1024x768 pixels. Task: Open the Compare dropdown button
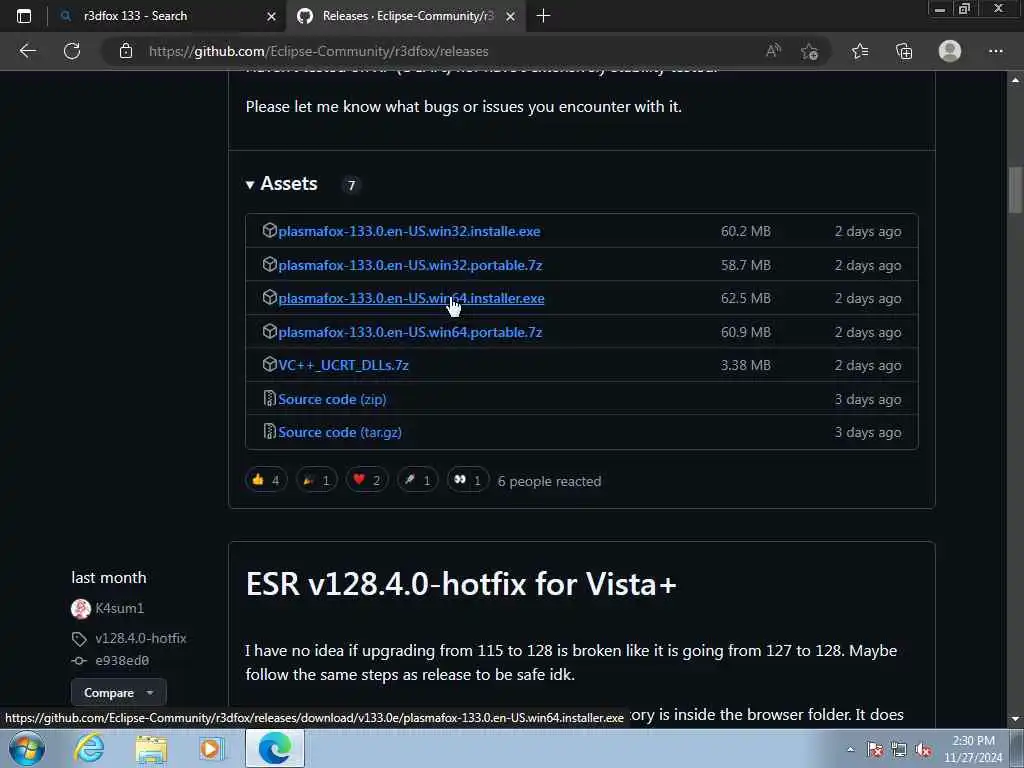click(x=119, y=692)
